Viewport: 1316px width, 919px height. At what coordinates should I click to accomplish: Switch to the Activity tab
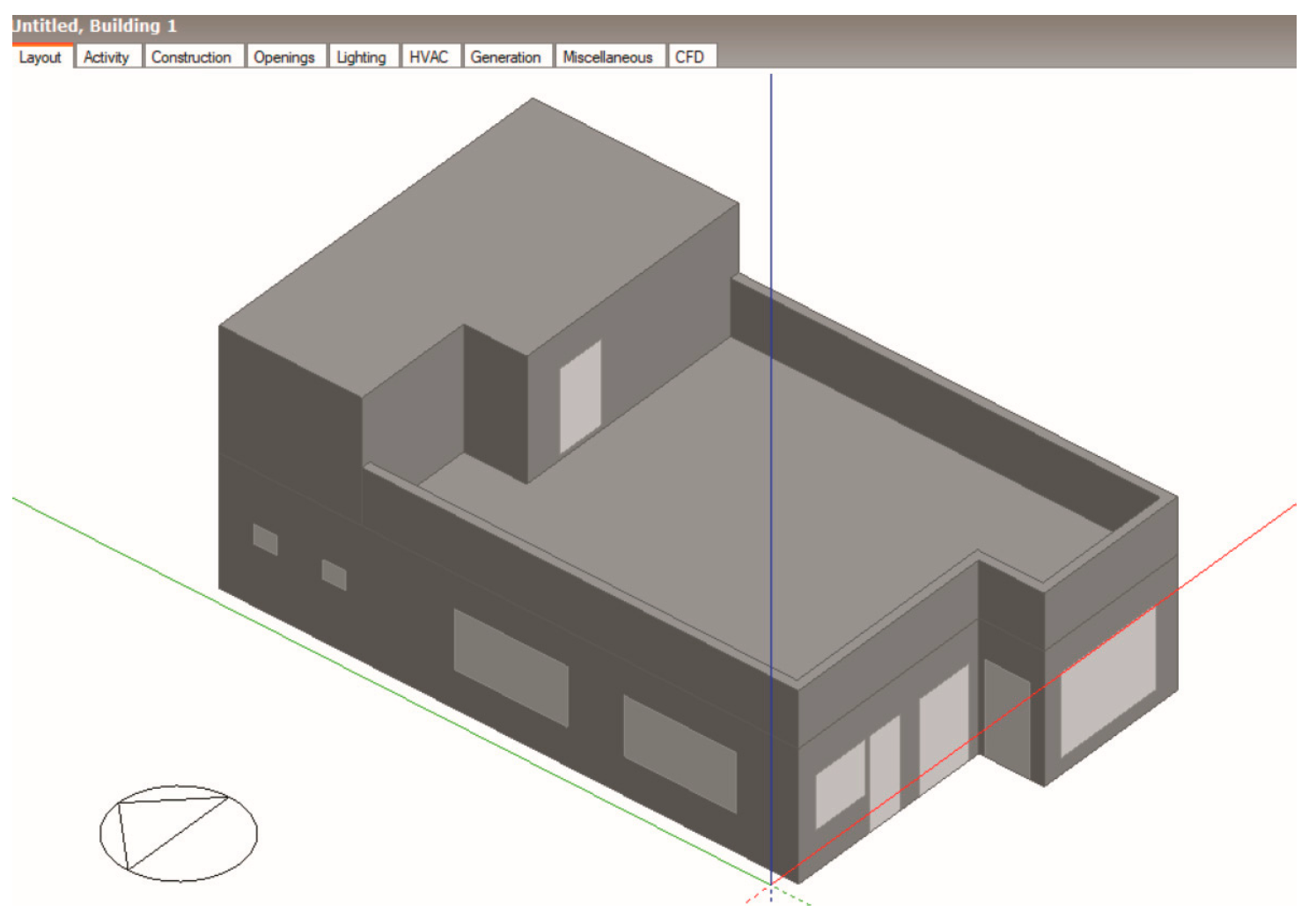point(107,57)
